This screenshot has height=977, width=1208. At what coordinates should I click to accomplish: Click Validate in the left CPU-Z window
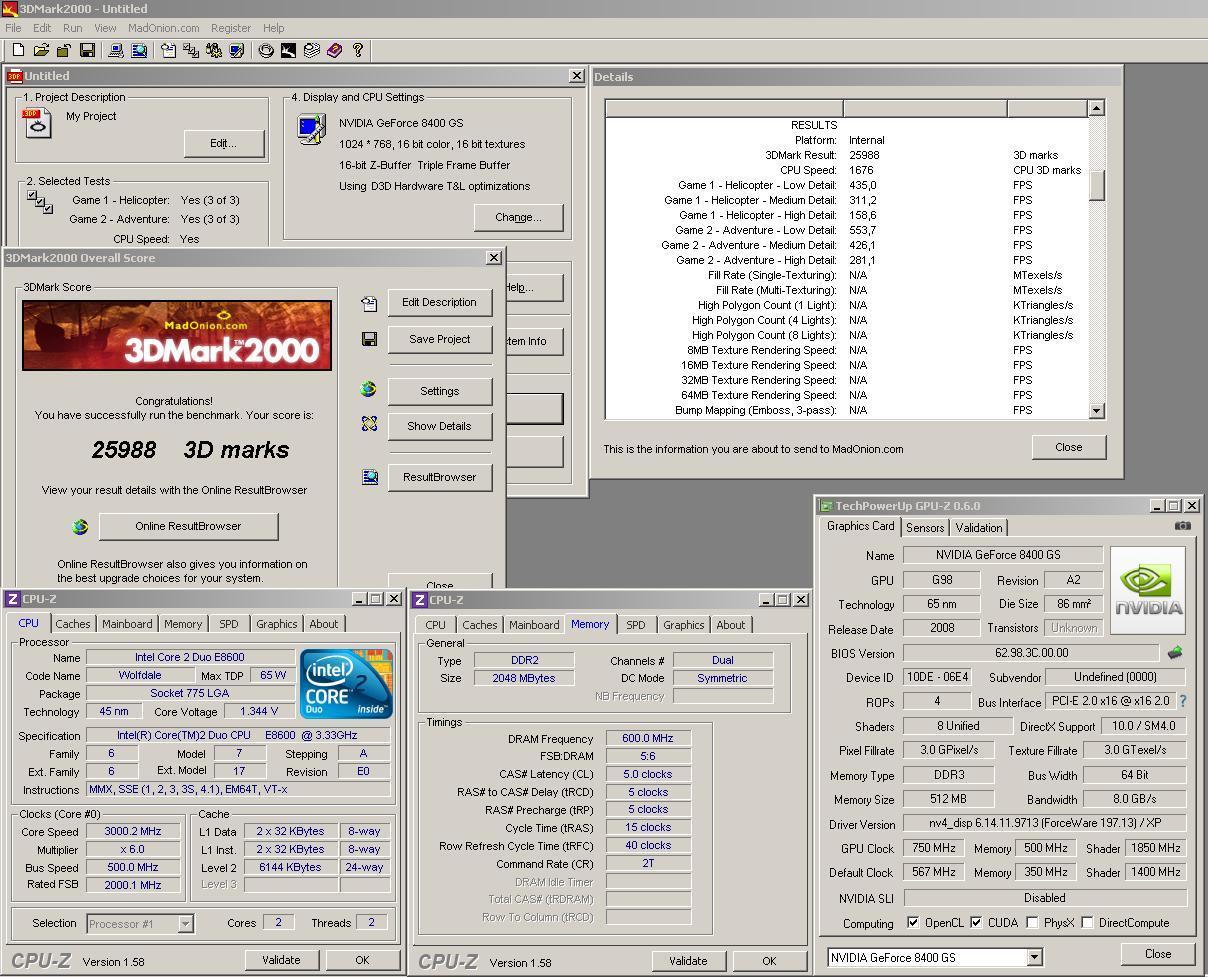[x=281, y=960]
